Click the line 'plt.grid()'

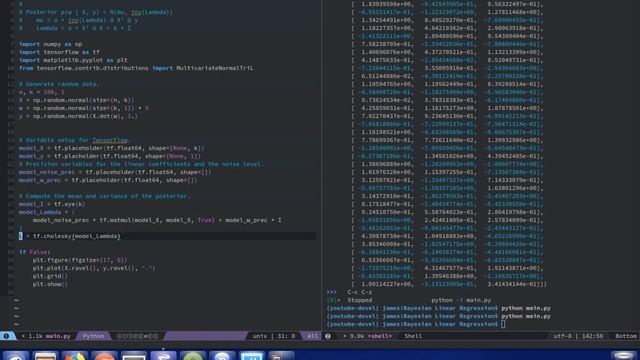tap(50, 276)
